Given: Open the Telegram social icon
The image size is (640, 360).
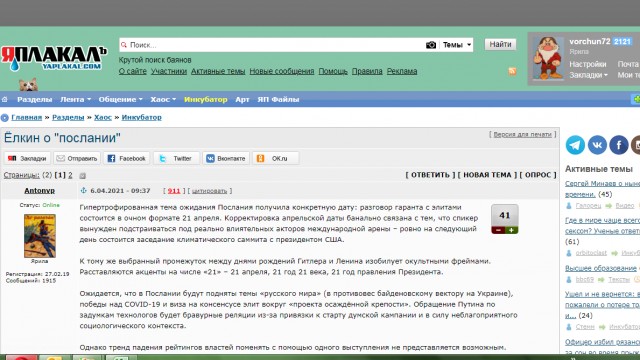Looking at the screenshot, I should point(575,145).
